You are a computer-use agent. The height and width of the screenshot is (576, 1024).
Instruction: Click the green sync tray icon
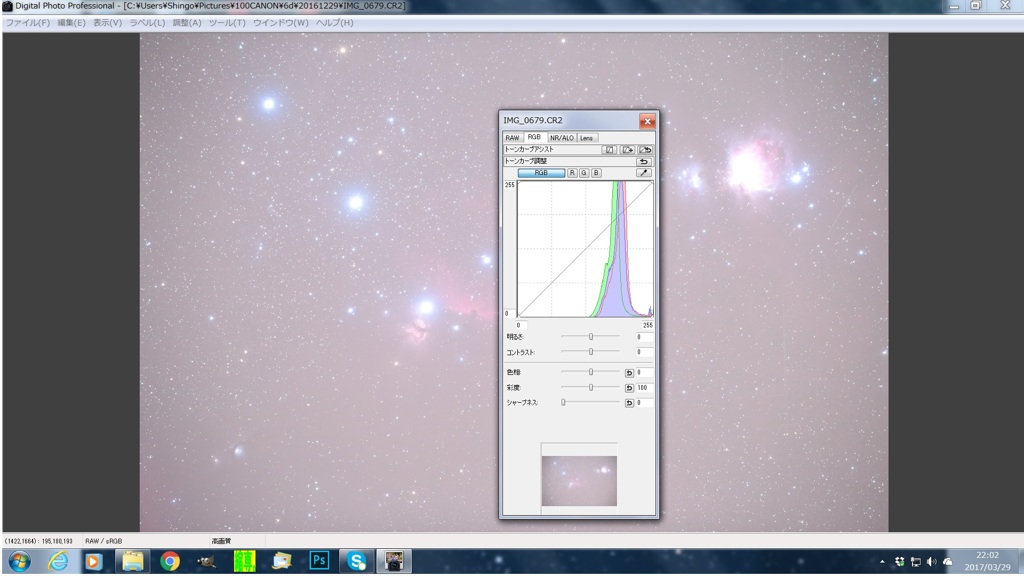pos(899,562)
